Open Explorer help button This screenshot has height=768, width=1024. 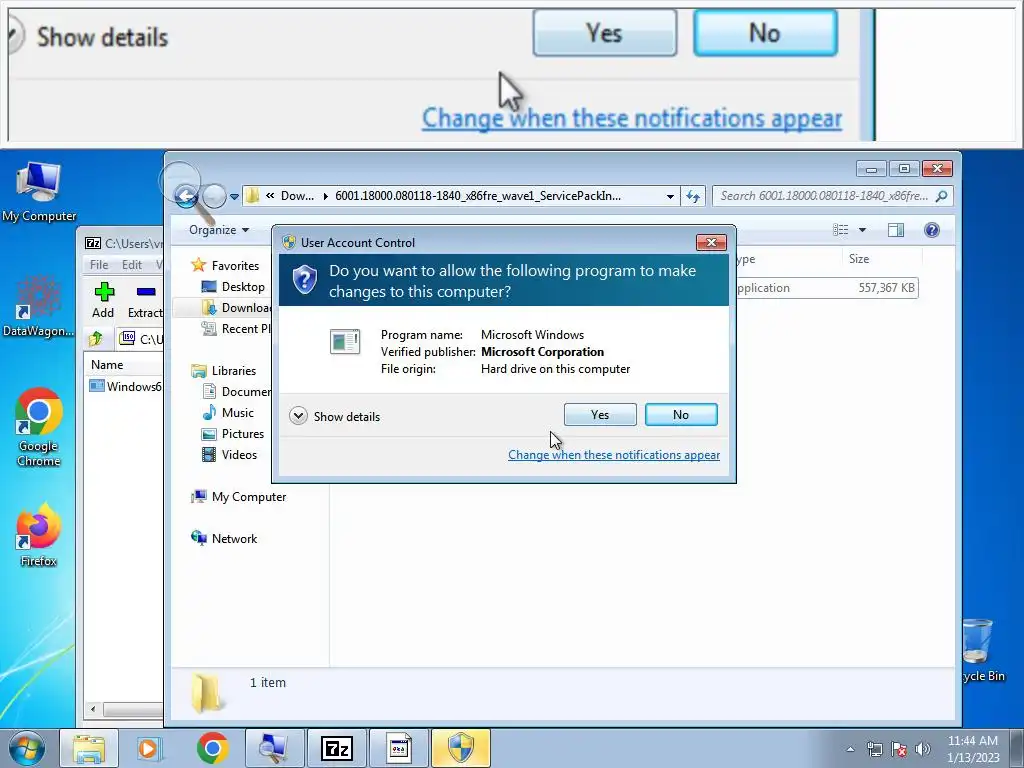click(x=932, y=230)
